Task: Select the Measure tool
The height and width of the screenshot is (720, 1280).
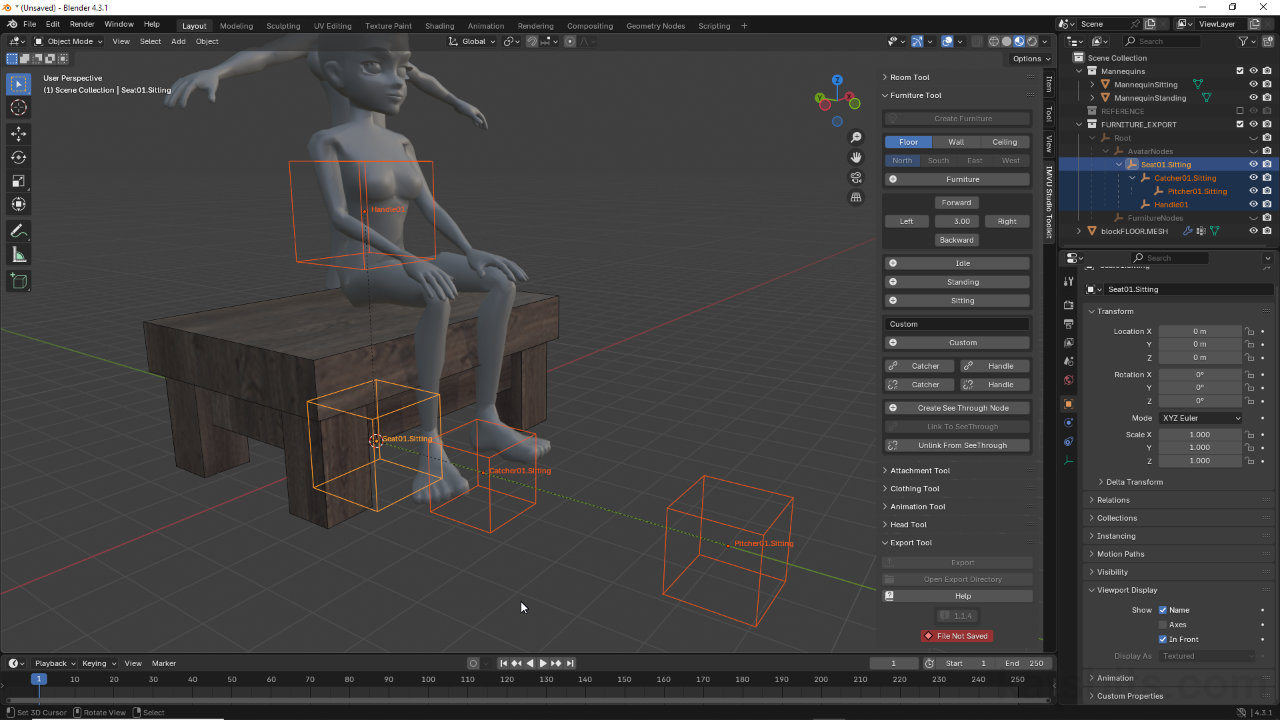Action: 18,255
